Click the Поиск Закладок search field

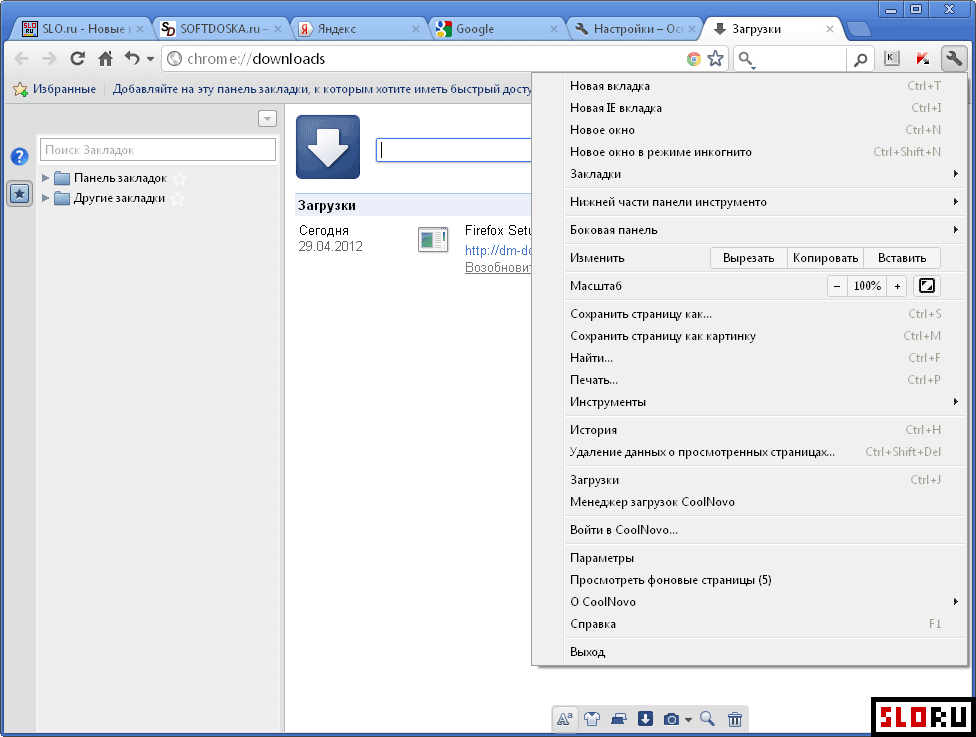tap(158, 150)
